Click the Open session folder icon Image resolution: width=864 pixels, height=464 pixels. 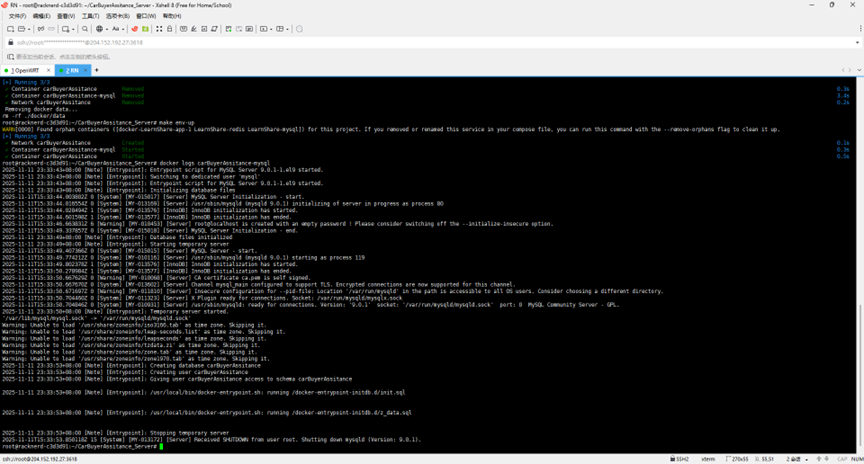click(21, 29)
